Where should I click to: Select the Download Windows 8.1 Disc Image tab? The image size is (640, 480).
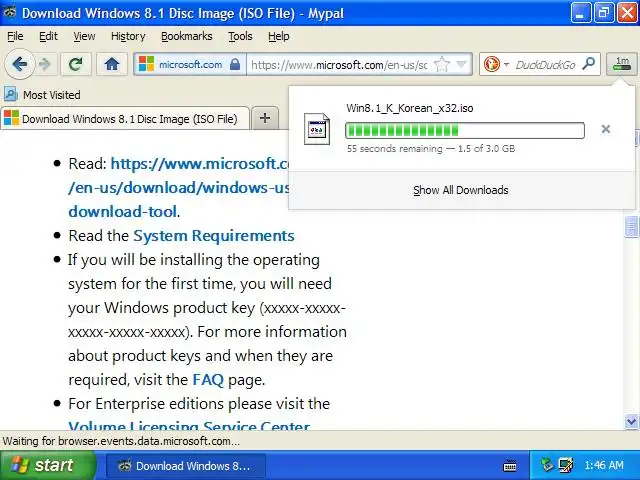(125, 119)
